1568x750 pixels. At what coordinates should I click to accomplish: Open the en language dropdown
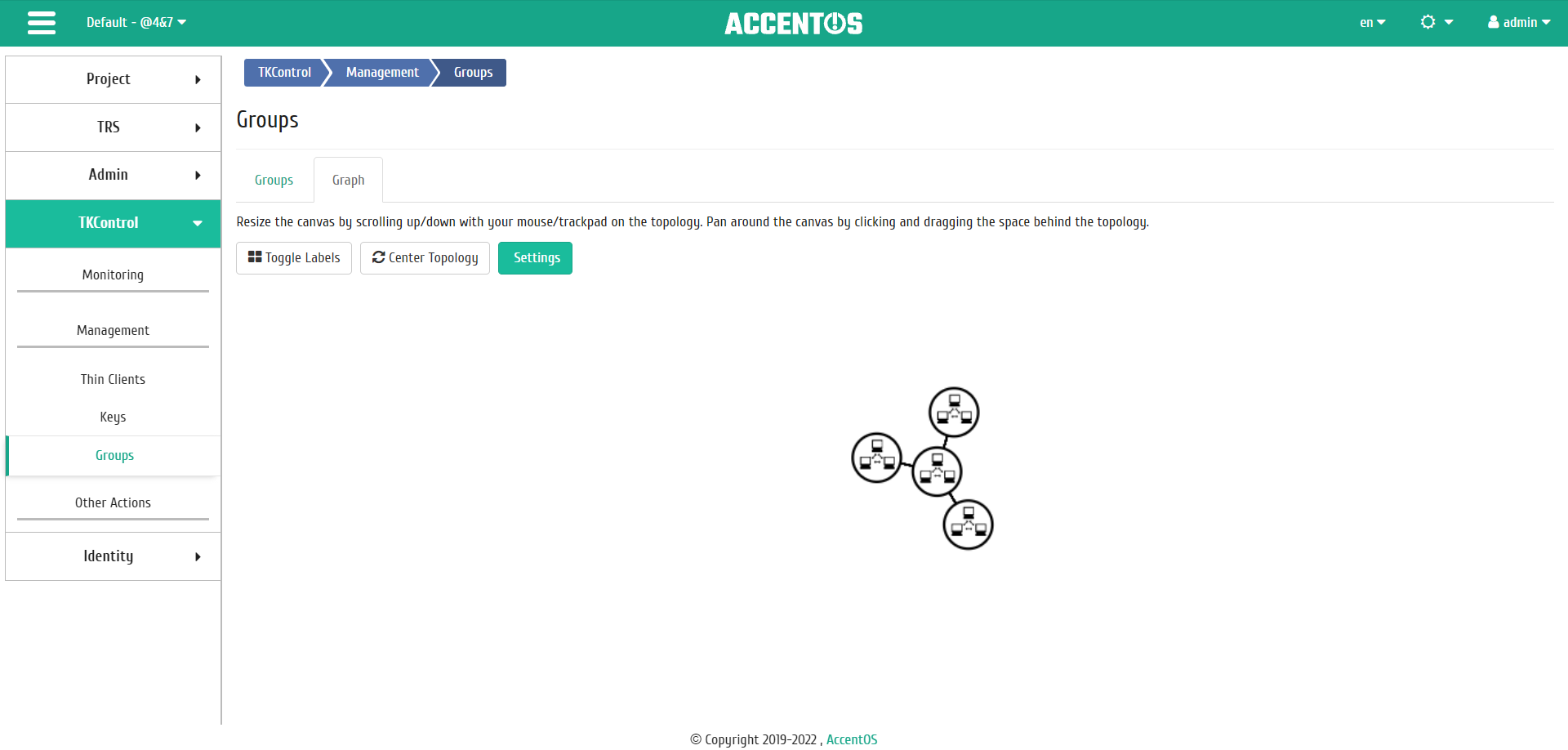(x=1372, y=23)
